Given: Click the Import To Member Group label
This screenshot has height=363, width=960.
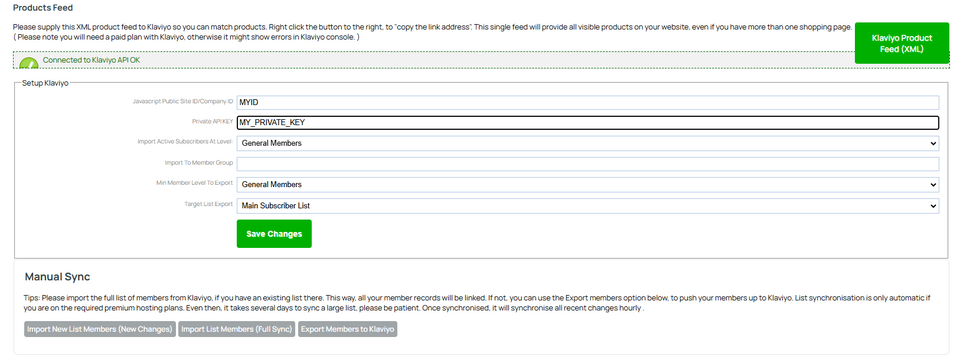Looking at the screenshot, I should 199,163.
